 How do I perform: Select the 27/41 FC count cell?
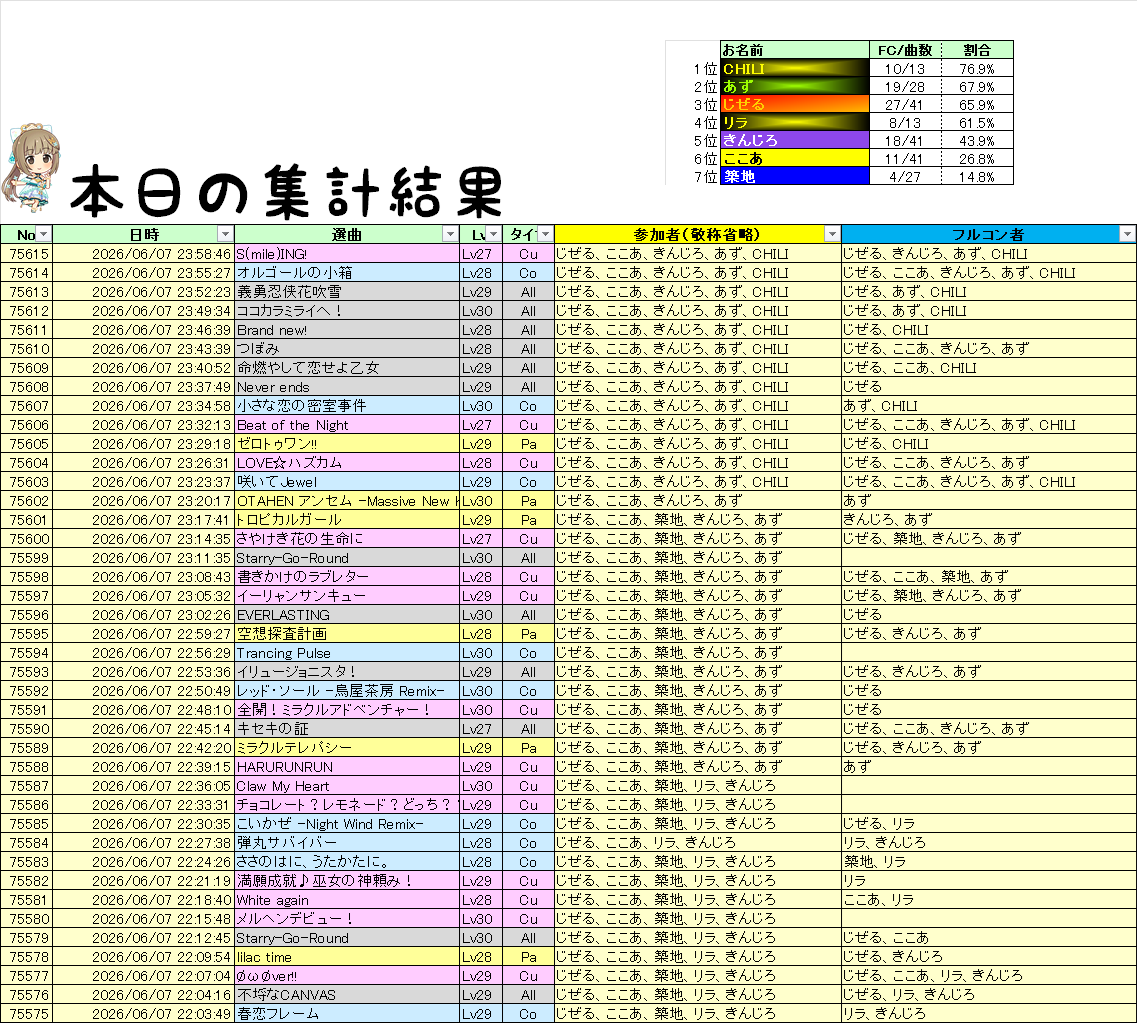[905, 104]
